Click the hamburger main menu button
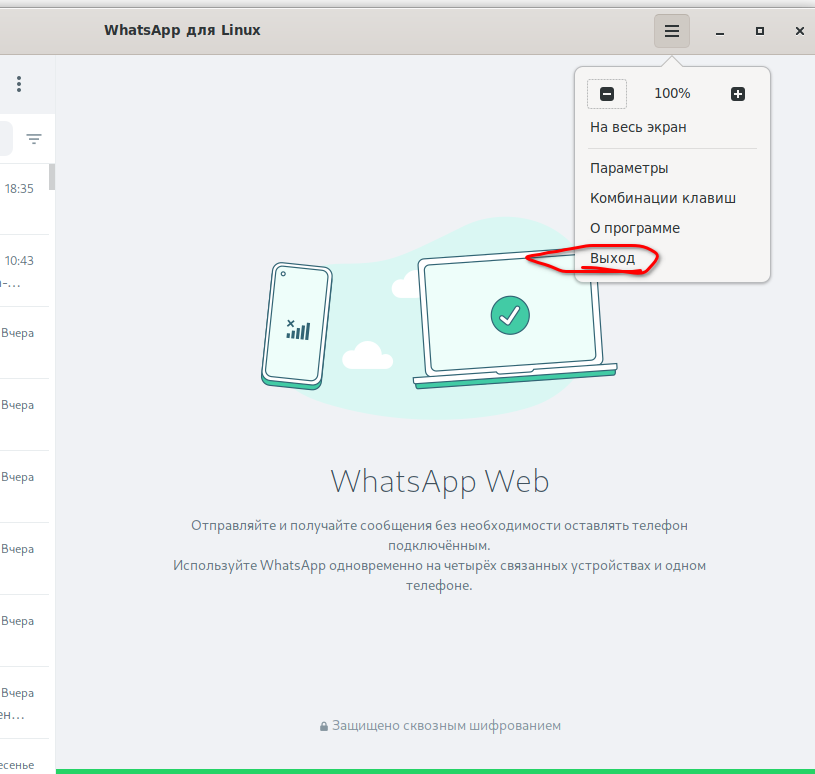The image size is (815, 774). tap(672, 31)
